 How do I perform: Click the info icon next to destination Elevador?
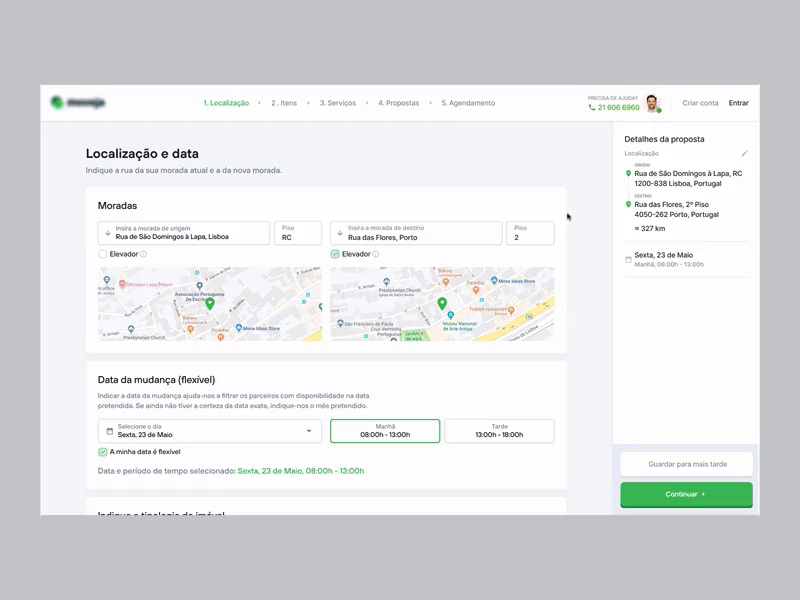tap(373, 254)
